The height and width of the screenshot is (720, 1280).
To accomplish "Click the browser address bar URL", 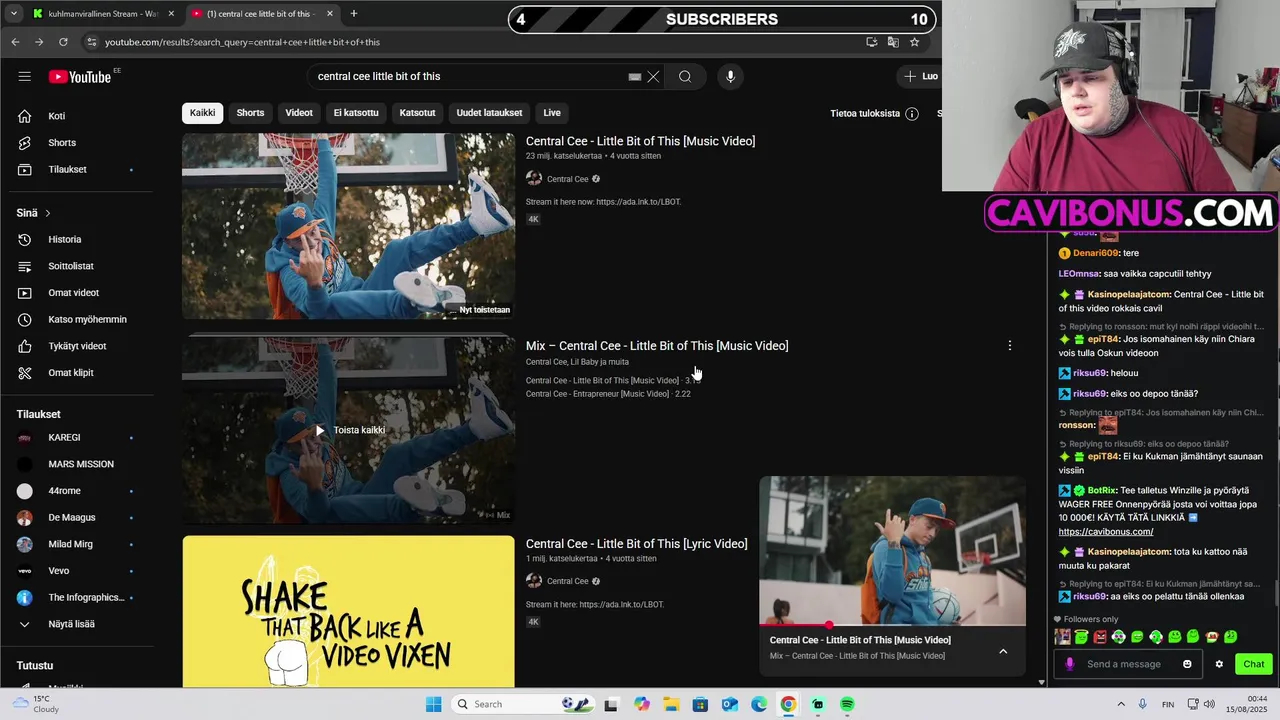I will [x=242, y=42].
